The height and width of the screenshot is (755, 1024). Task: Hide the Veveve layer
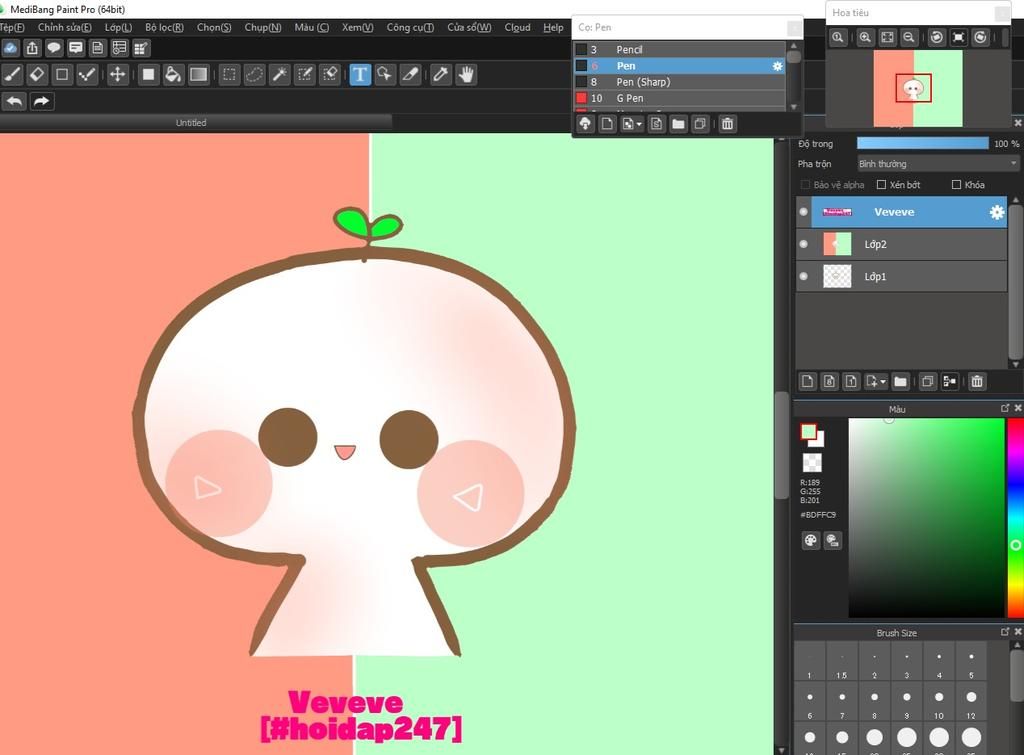[803, 212]
